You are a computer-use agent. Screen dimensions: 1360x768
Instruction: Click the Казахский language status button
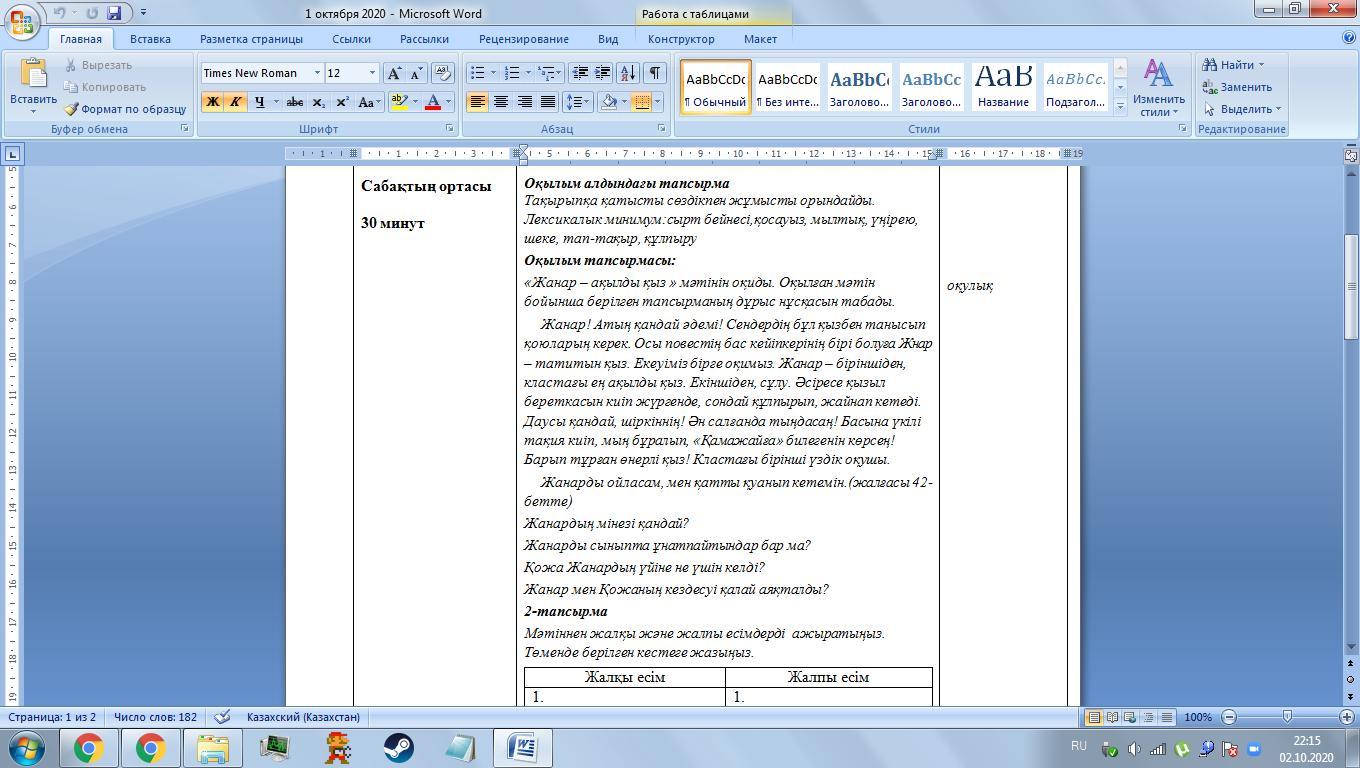point(303,717)
